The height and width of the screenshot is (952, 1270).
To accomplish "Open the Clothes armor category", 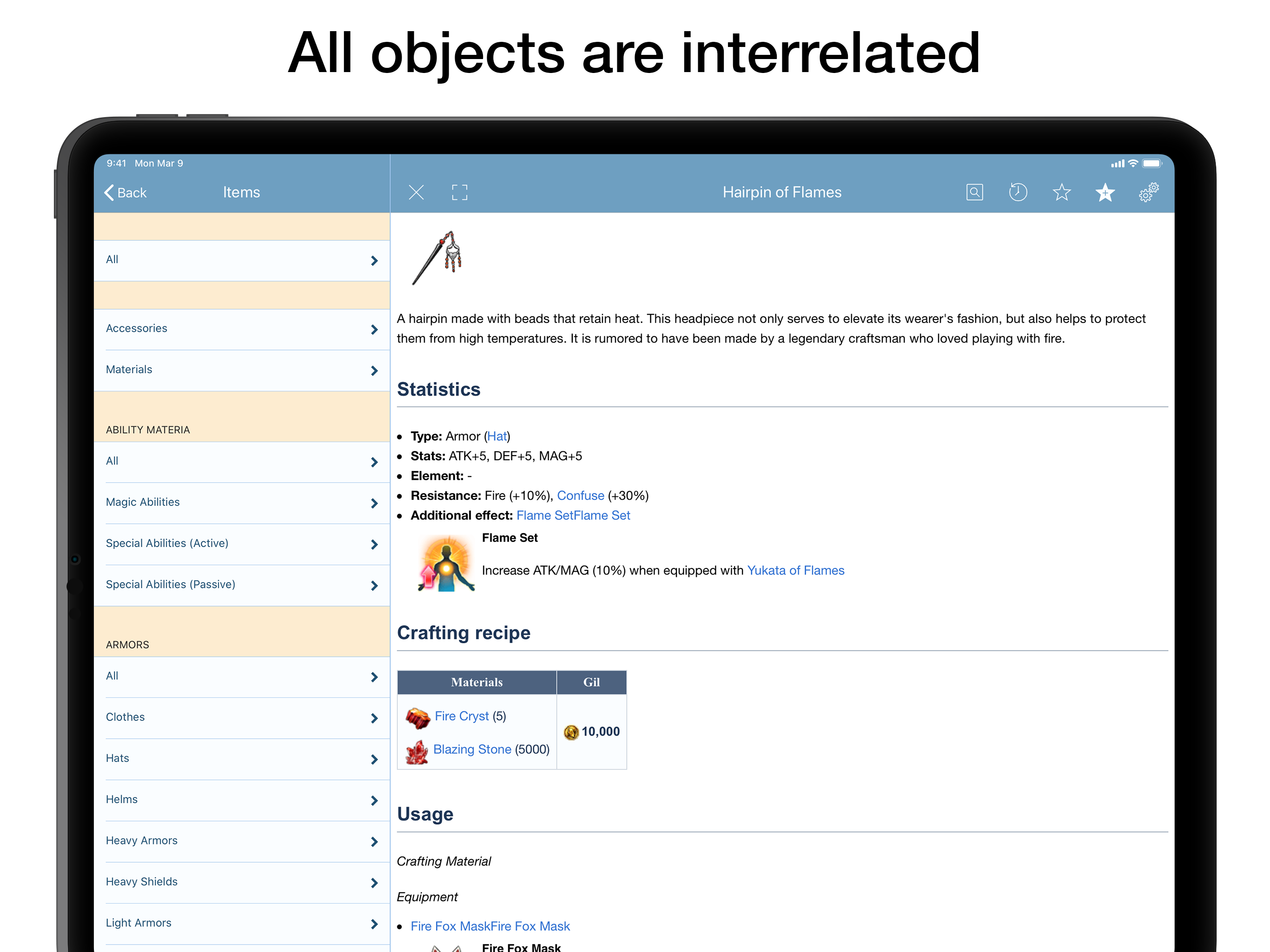I will 242,718.
